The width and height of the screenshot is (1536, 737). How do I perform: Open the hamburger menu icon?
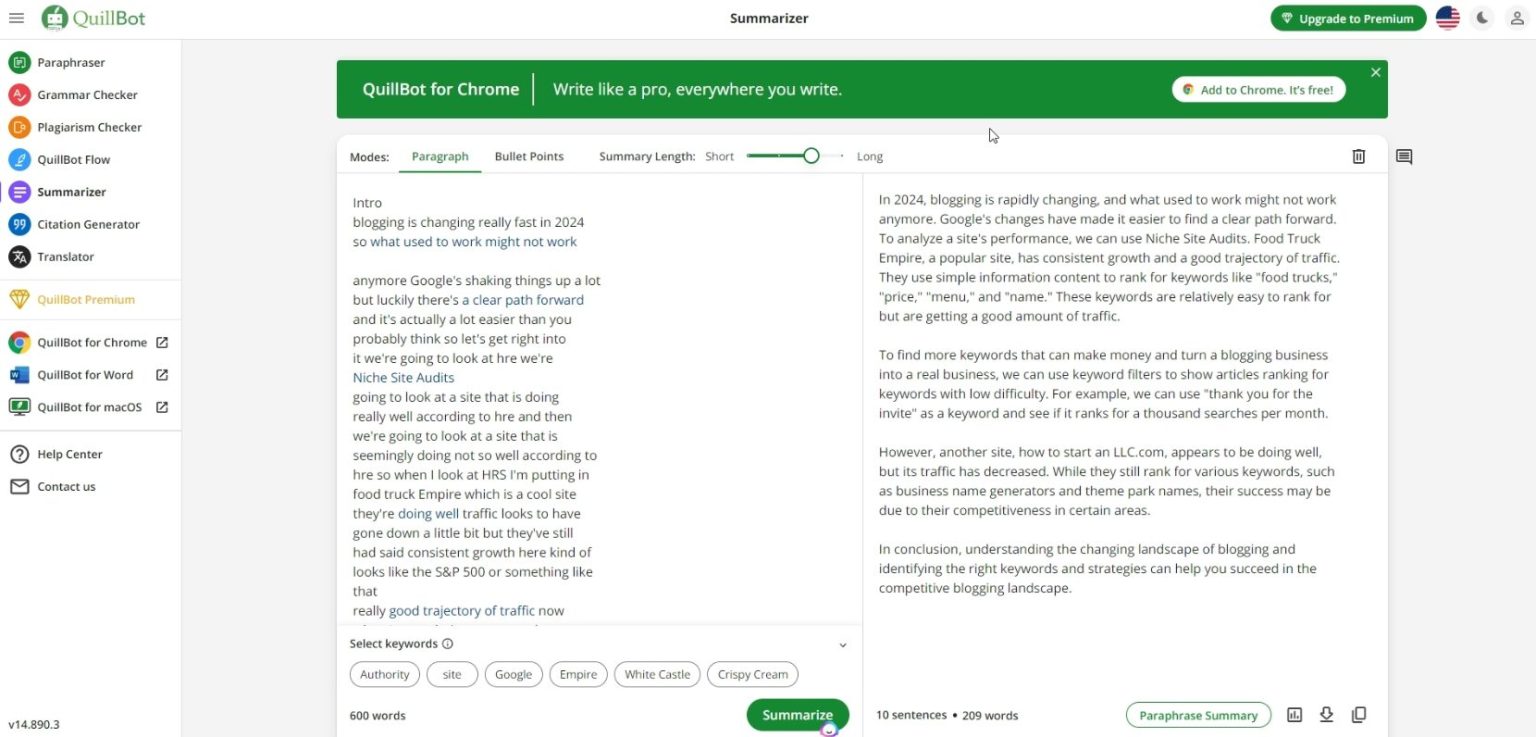(16, 18)
